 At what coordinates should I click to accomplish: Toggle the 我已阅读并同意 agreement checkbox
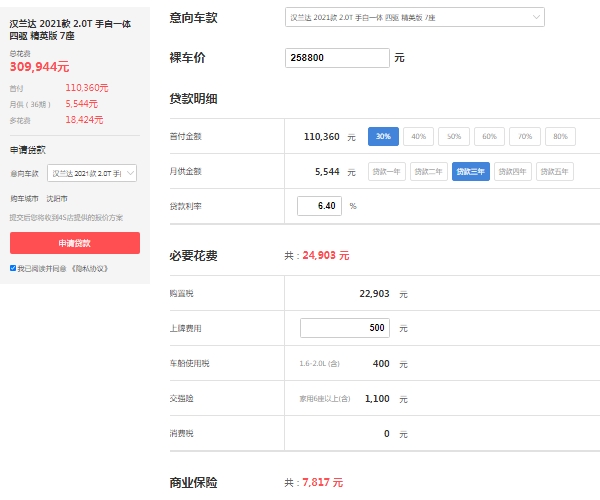(13, 268)
